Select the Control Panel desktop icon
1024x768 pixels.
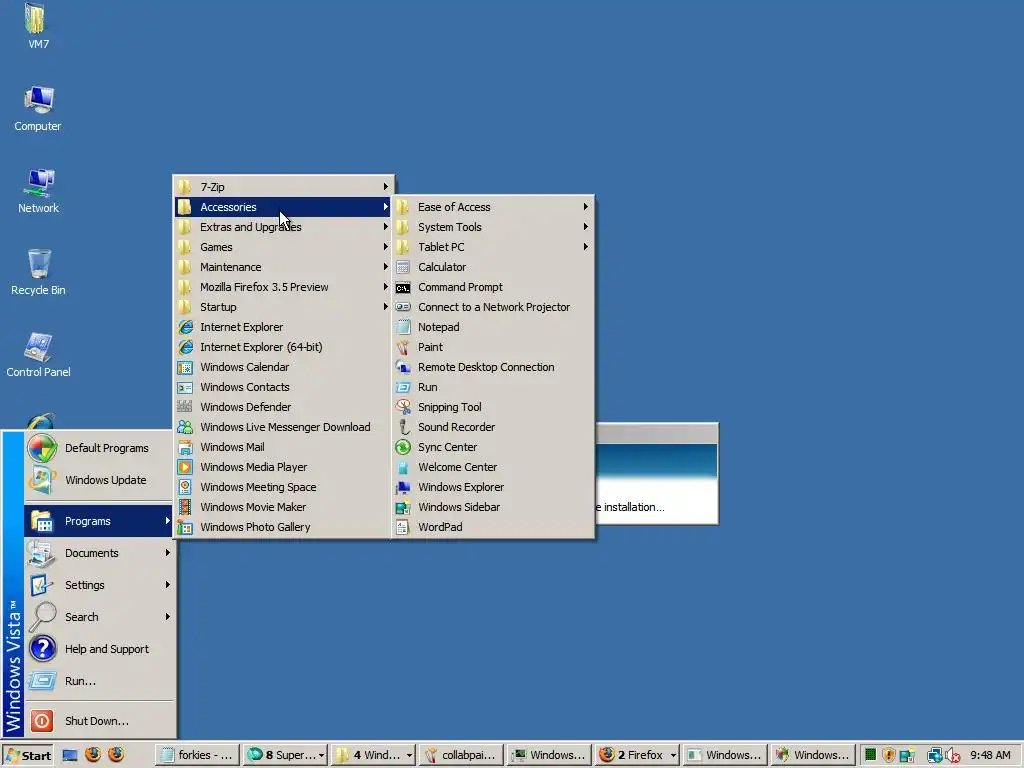[x=39, y=346]
